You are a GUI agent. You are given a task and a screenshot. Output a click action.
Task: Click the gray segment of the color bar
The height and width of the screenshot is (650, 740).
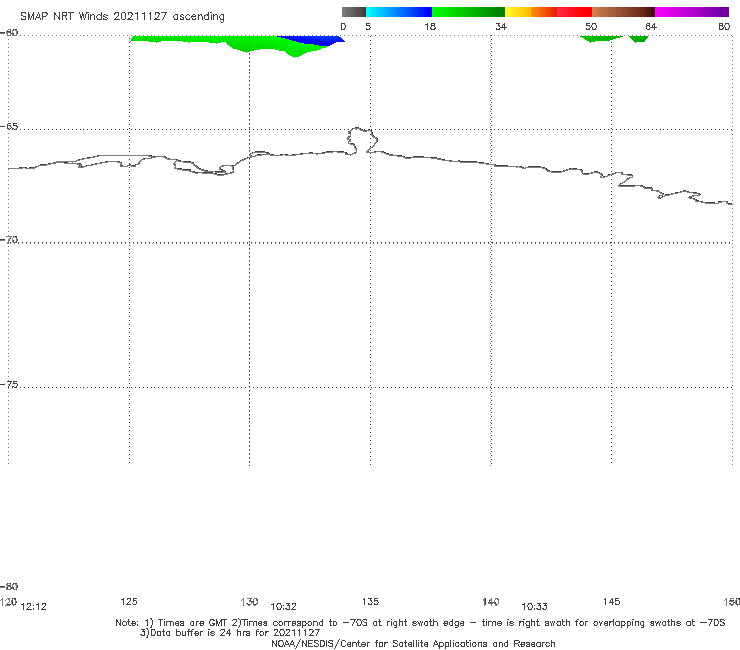coord(354,12)
